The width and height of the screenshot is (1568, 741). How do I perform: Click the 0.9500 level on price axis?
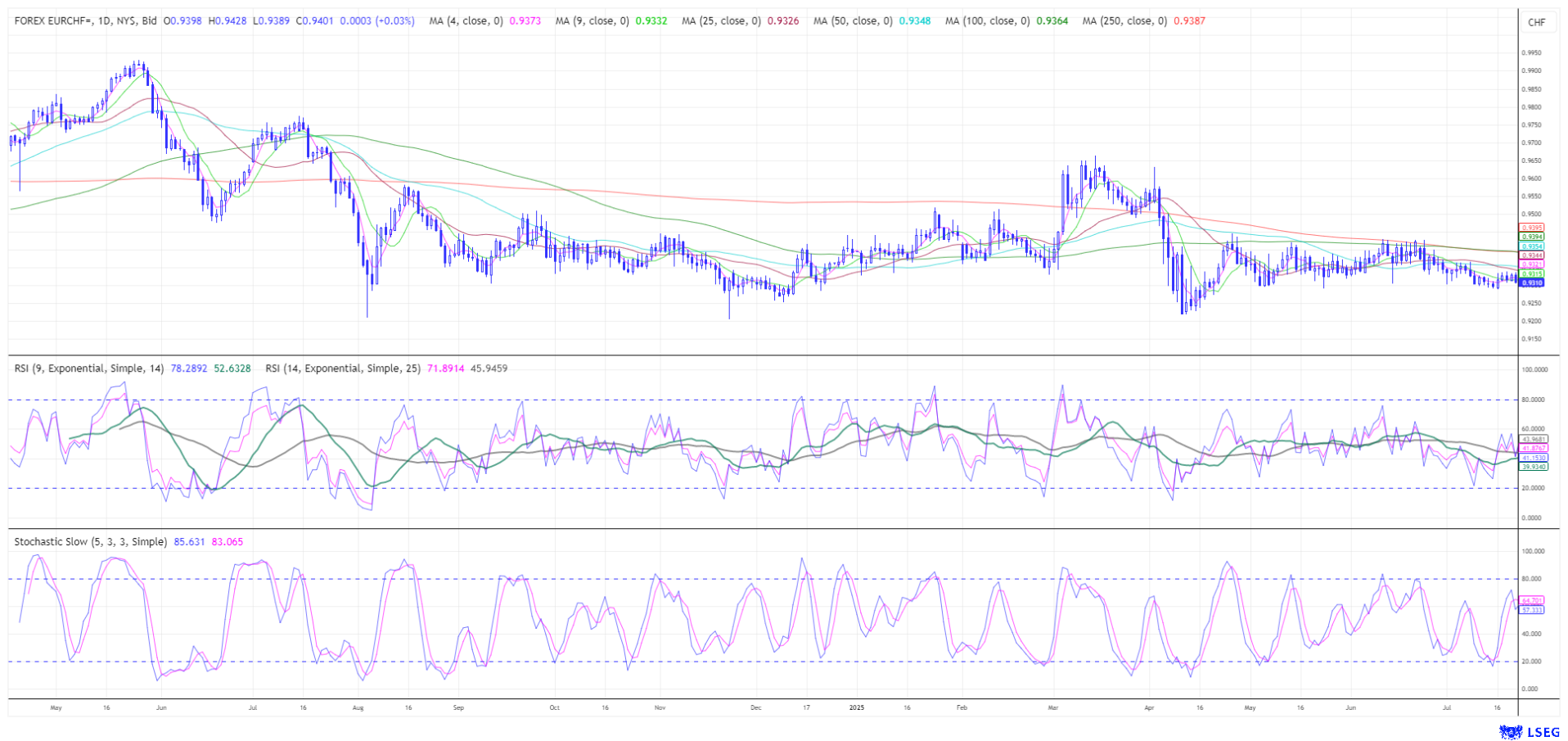(1531, 215)
